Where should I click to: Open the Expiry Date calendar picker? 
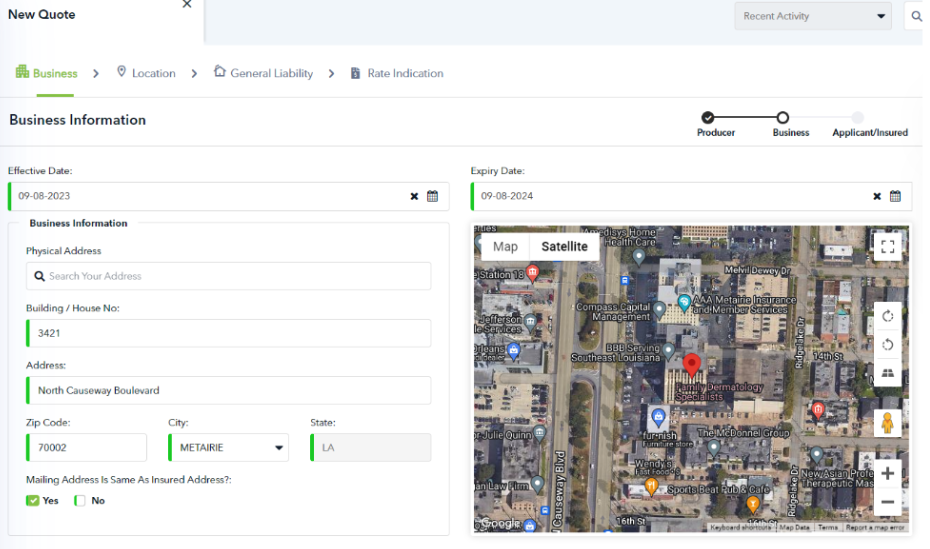(895, 197)
